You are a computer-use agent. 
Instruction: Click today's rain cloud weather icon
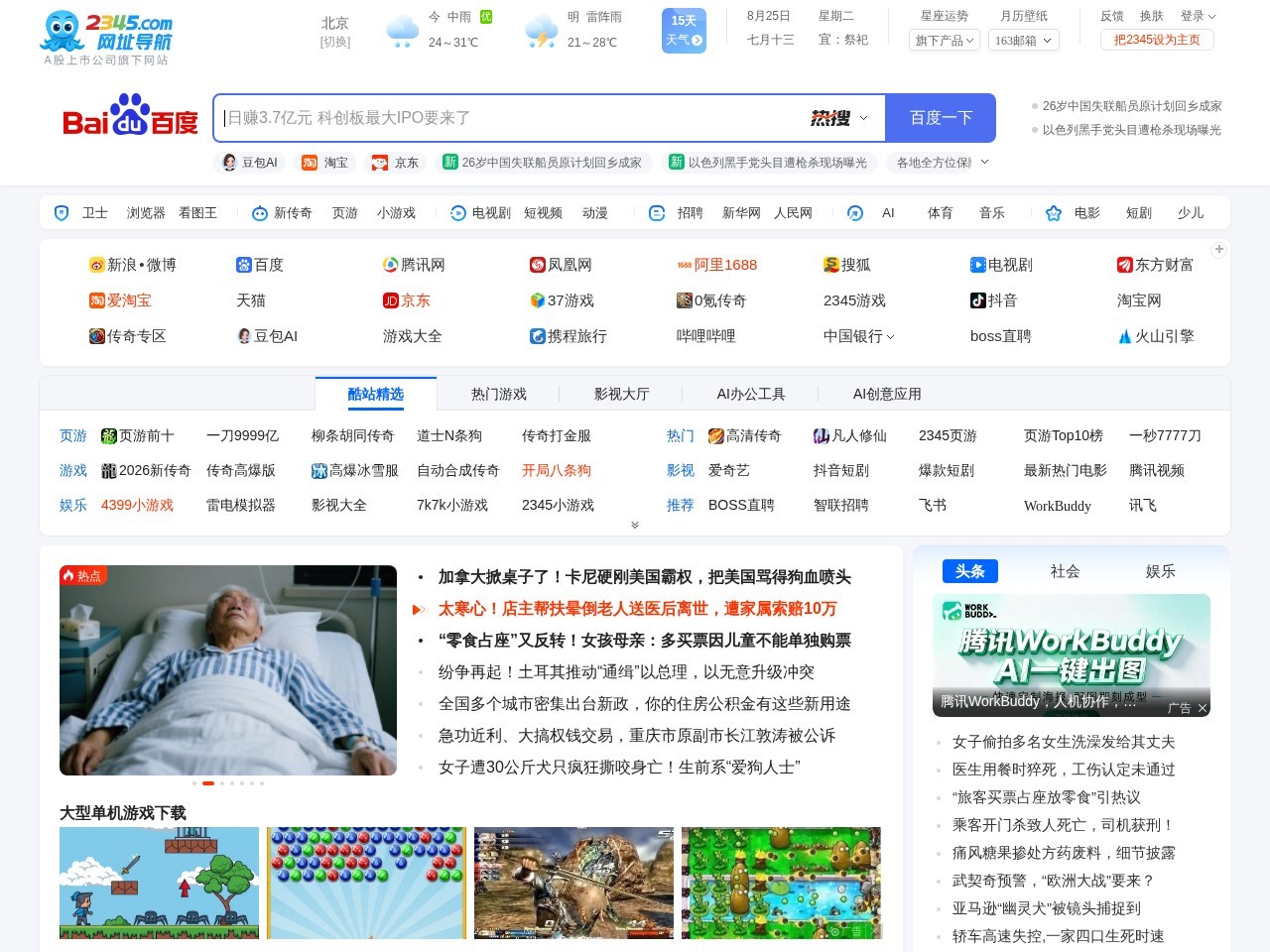coord(402,32)
